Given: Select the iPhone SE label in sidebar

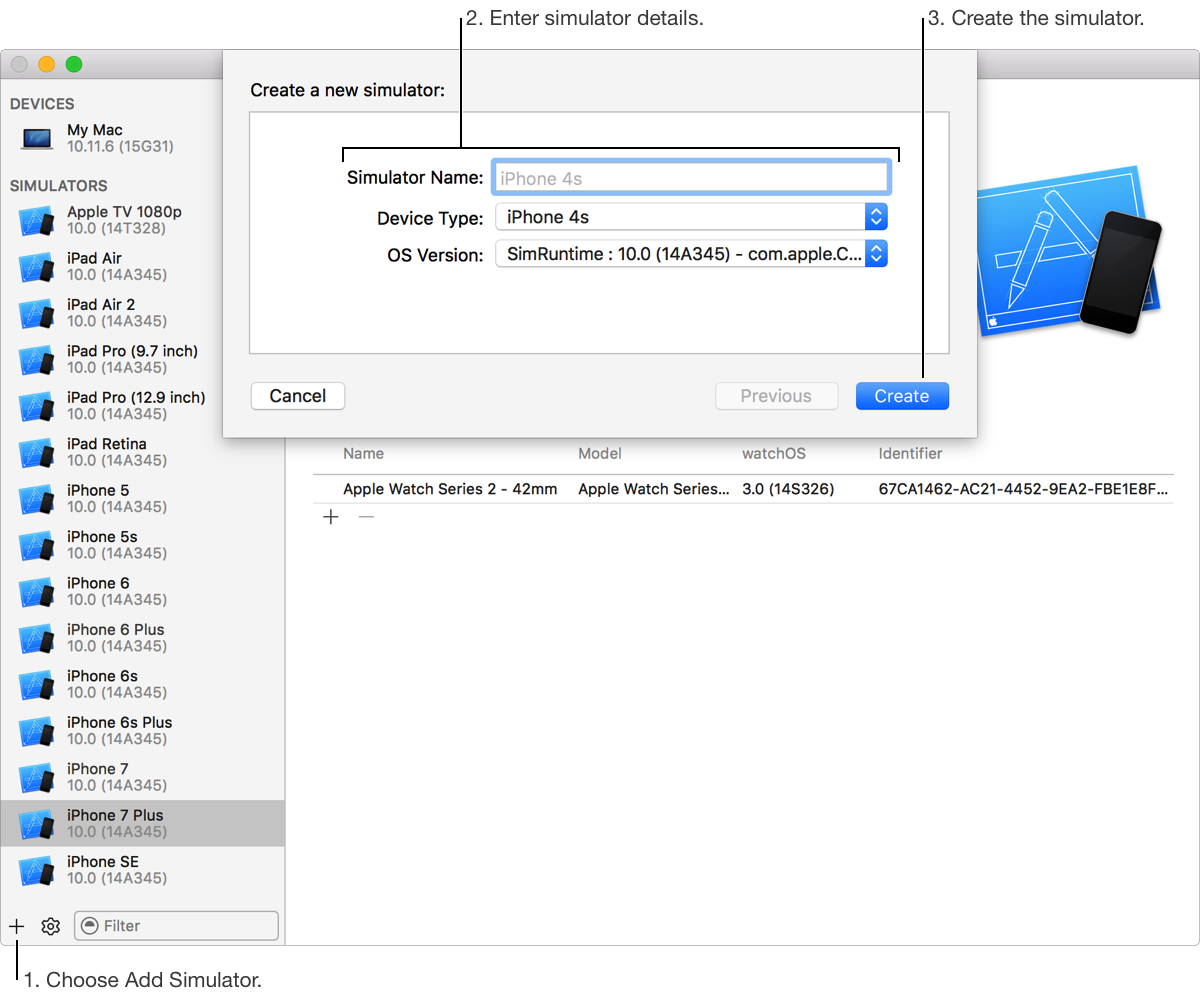Looking at the screenshot, I should tap(103, 862).
